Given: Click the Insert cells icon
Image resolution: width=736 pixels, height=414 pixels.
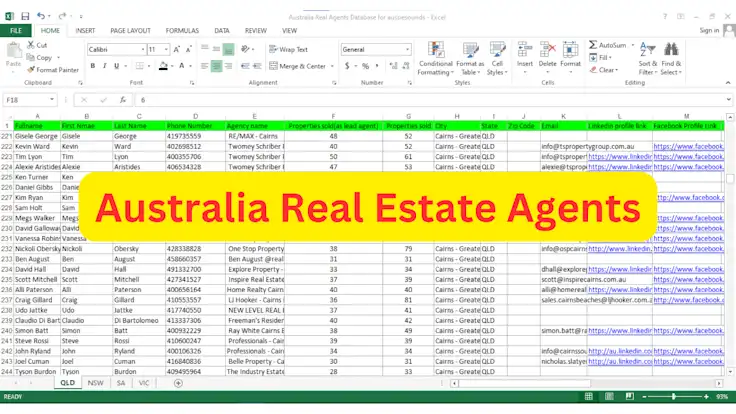Looking at the screenshot, I should pyautogui.click(x=524, y=55).
